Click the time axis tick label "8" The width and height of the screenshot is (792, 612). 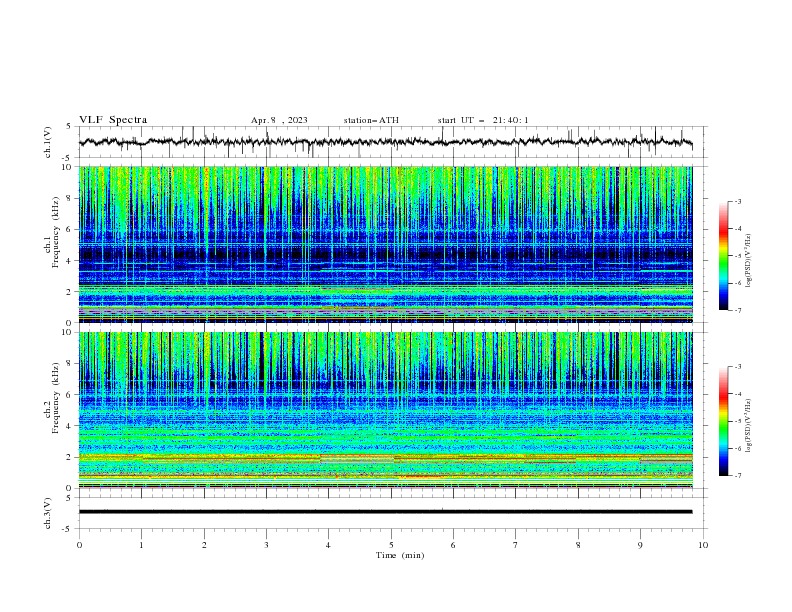578,545
